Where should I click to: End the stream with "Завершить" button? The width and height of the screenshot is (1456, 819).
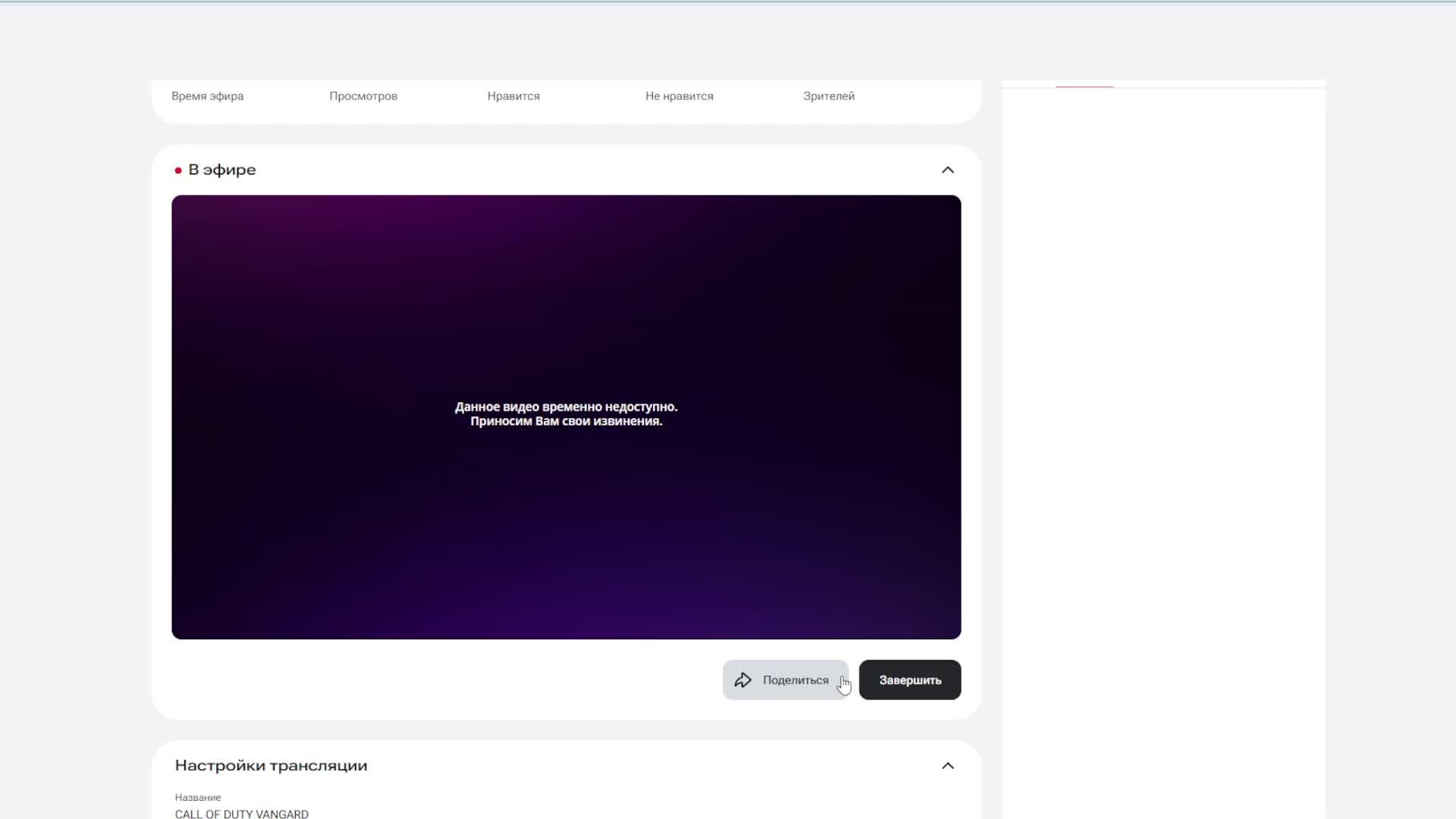[x=909, y=680]
